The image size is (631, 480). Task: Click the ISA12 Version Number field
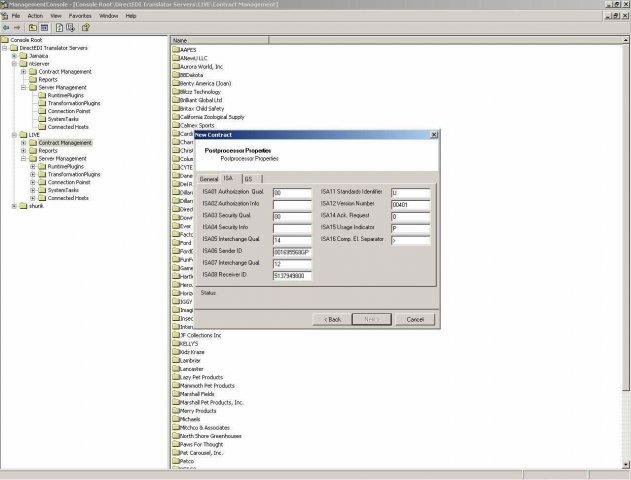click(x=410, y=205)
